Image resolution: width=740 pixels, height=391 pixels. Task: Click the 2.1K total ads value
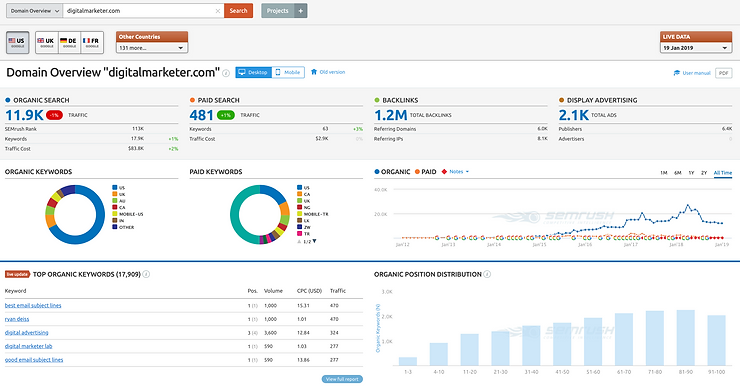pyautogui.click(x=573, y=115)
